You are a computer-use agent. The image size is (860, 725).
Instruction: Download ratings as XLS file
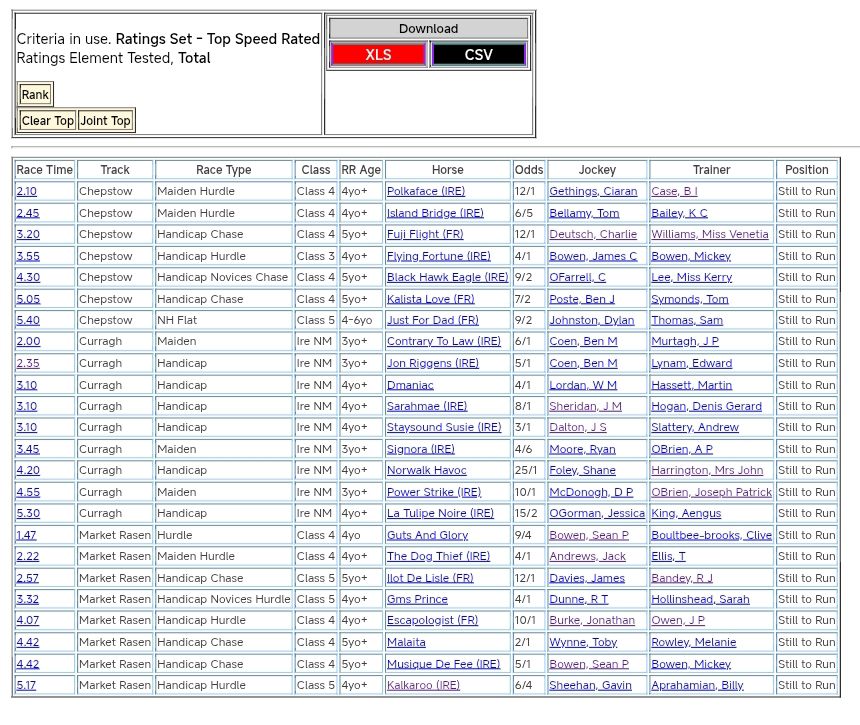(378, 55)
